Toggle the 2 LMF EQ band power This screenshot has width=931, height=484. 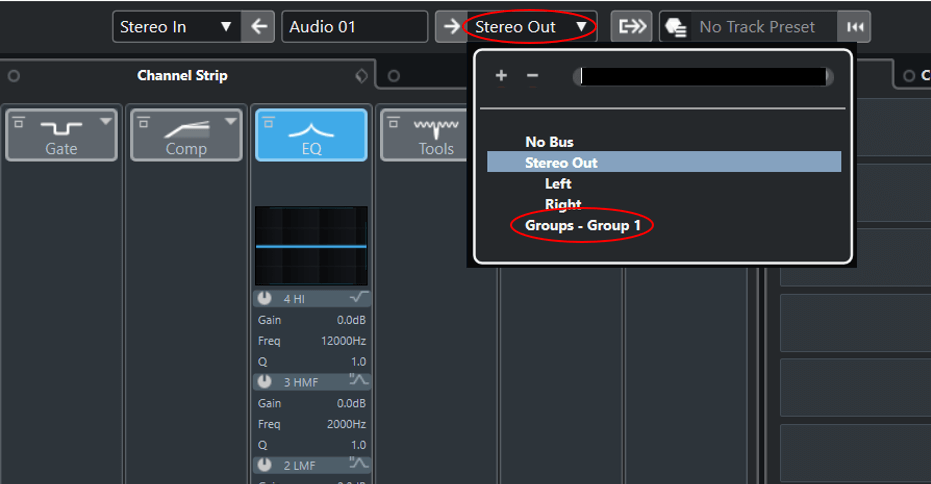[265, 464]
